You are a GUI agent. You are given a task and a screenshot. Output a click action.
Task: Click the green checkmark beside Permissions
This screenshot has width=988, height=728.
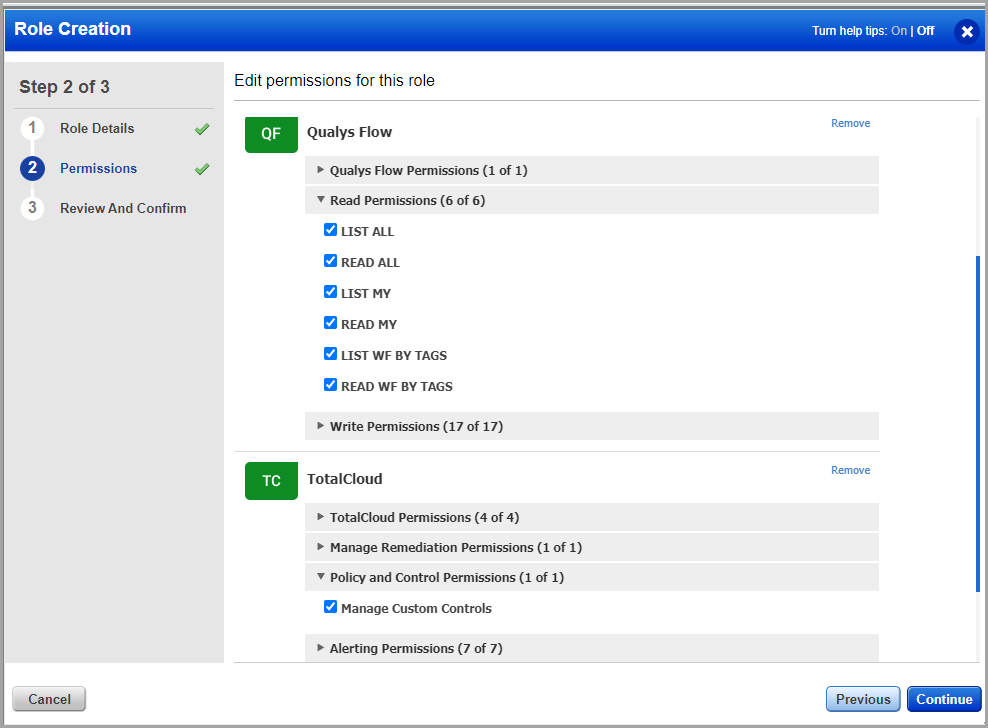click(x=202, y=169)
